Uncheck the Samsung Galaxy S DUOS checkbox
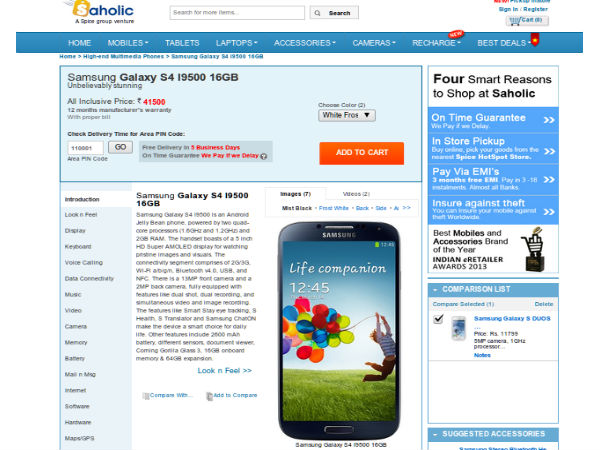 [438, 319]
